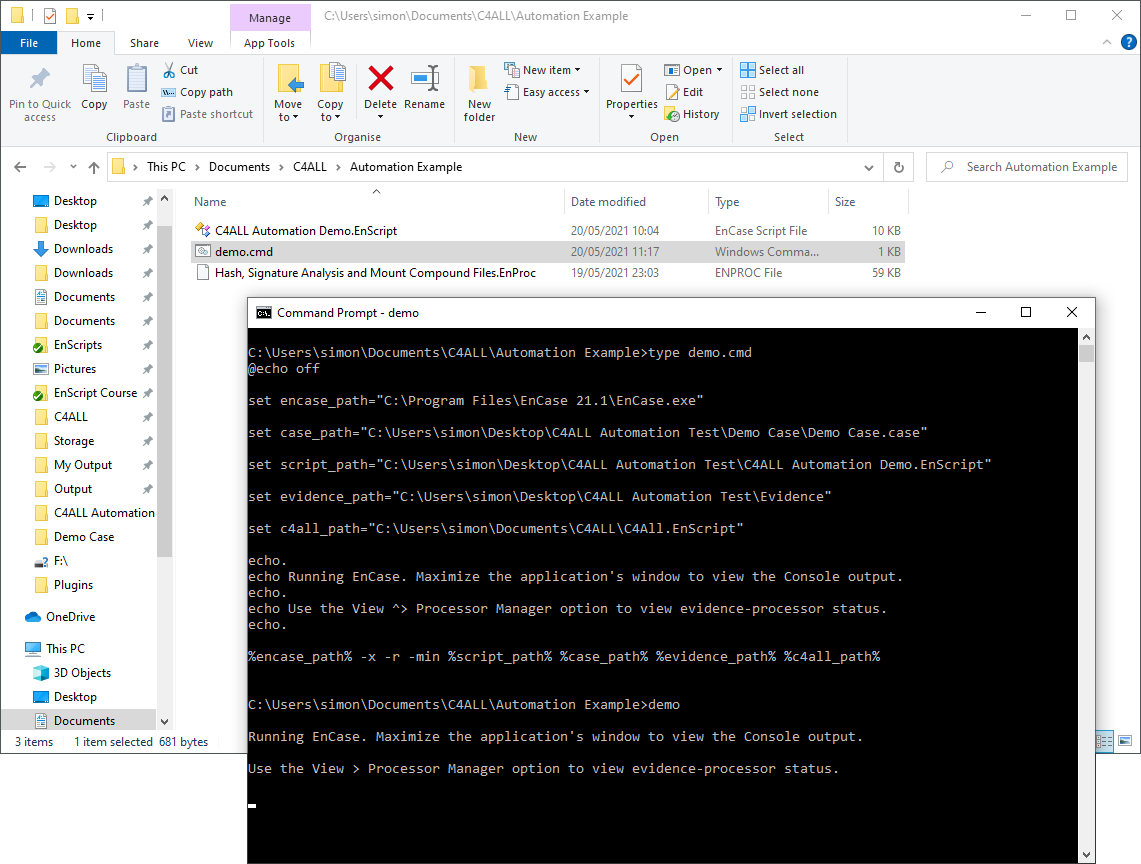Open the App Tools tab
Image resolution: width=1141 pixels, height=864 pixels.
click(269, 43)
